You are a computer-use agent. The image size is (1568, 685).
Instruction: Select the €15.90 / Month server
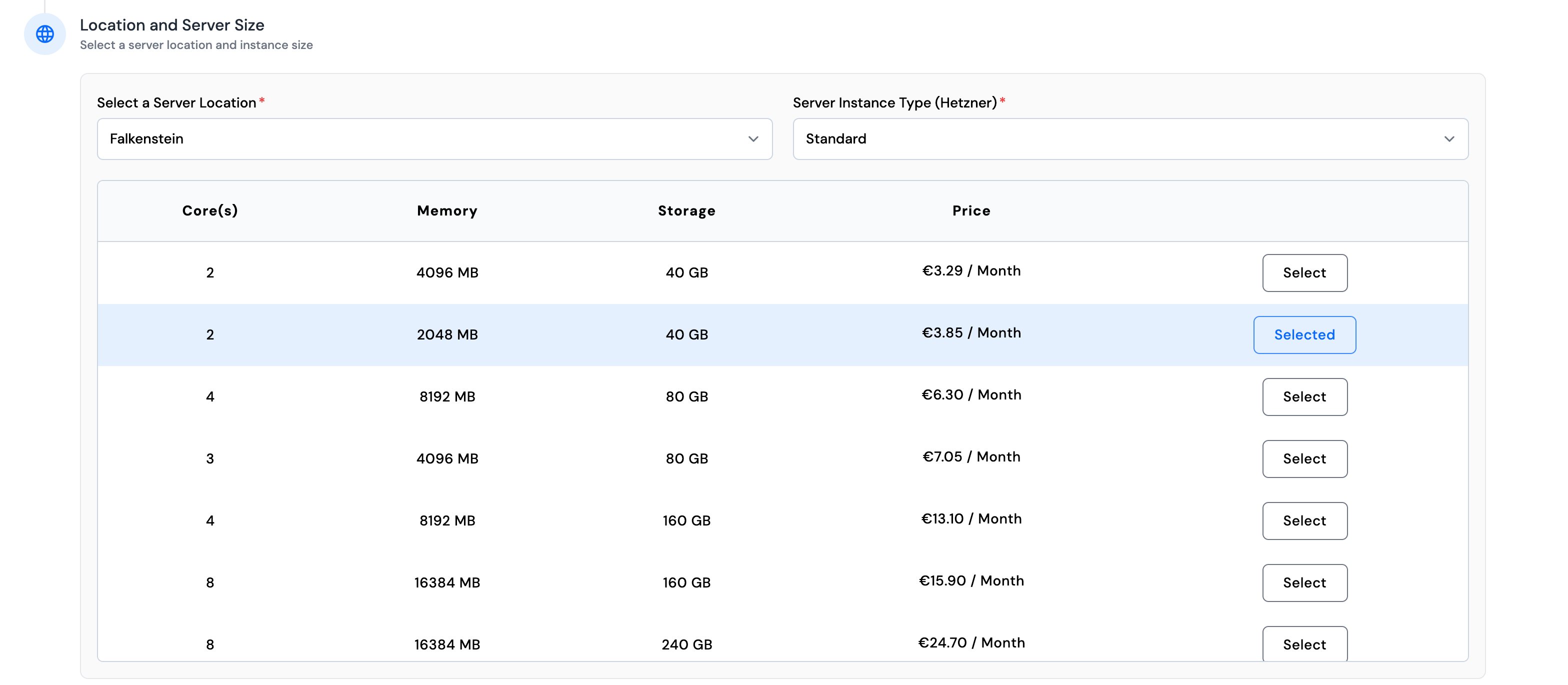(1304, 582)
